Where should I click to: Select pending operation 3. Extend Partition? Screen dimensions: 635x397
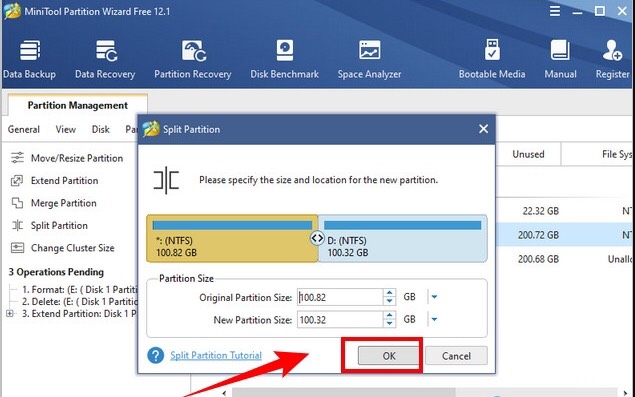pyautogui.click(x=80, y=314)
